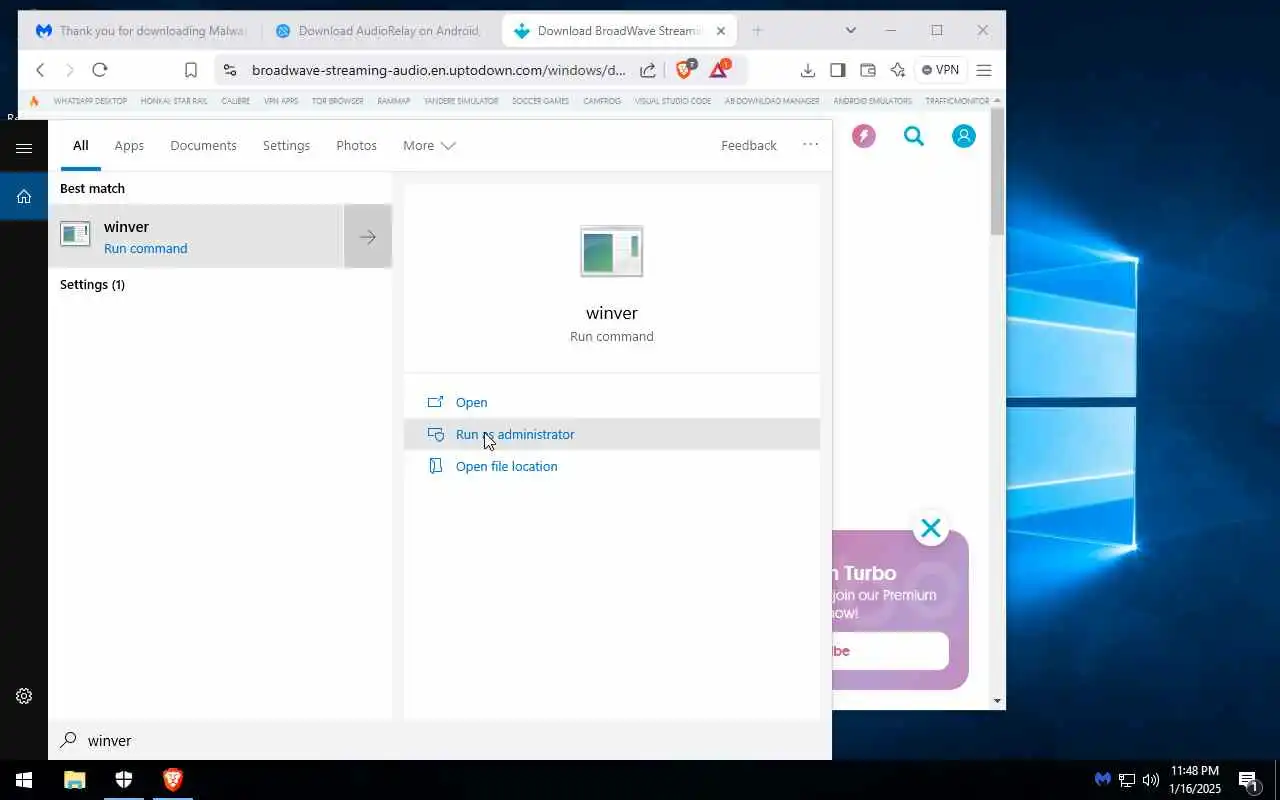The width and height of the screenshot is (1280, 800).
Task: Open browser downloads icon
Action: point(808,70)
